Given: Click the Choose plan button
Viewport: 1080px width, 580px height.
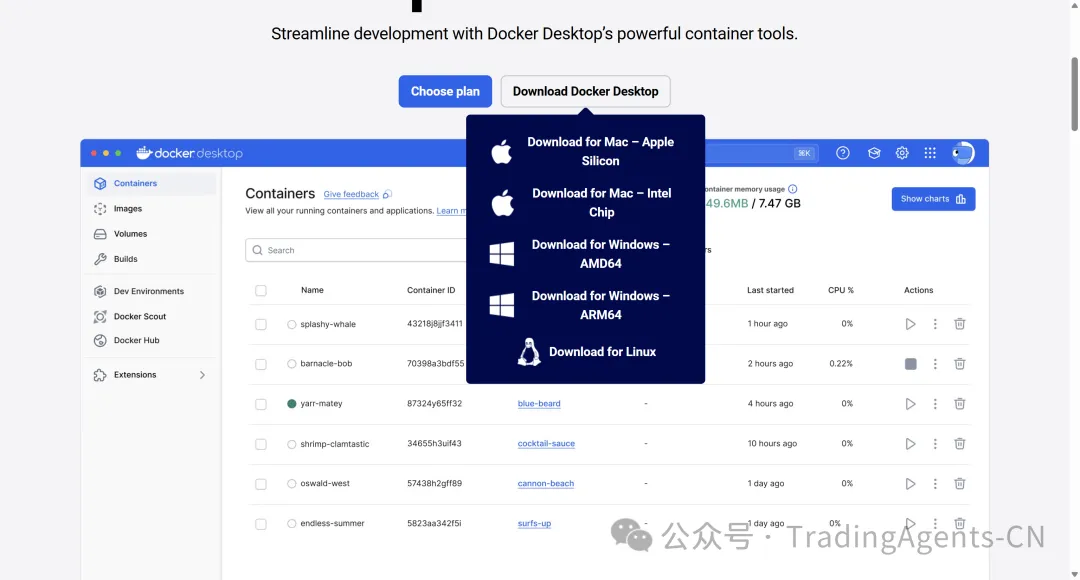Looking at the screenshot, I should click(445, 91).
